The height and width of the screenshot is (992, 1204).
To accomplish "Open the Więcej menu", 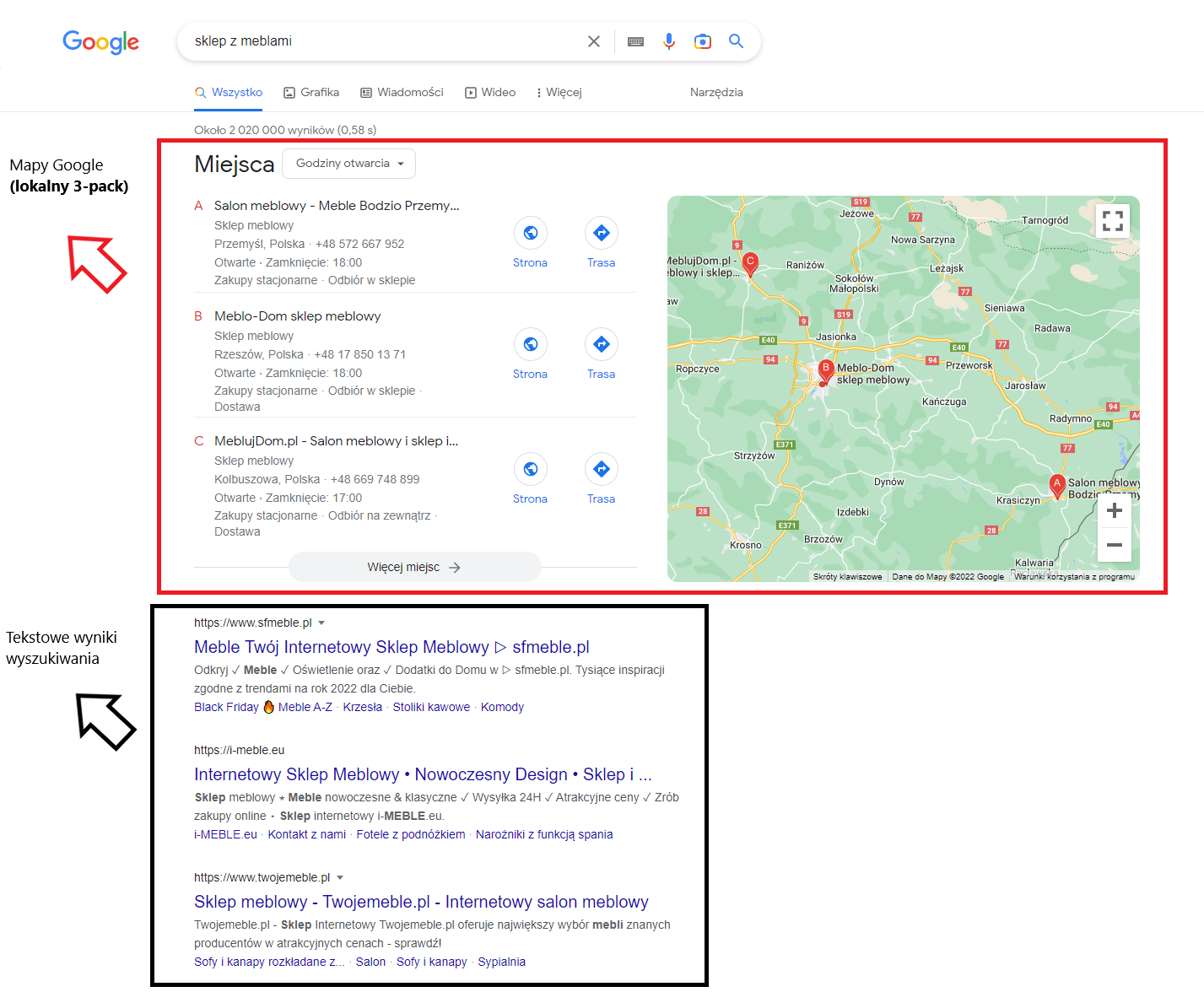I will click(559, 93).
